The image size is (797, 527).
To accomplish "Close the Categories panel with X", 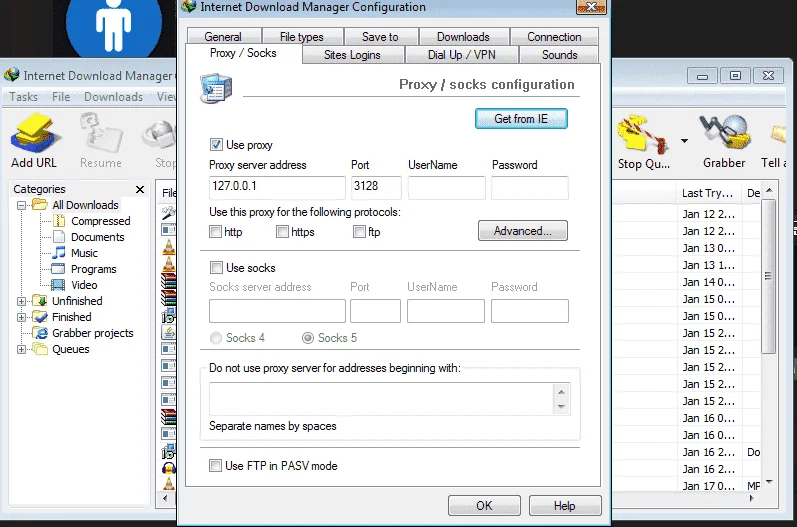I will coord(140,189).
